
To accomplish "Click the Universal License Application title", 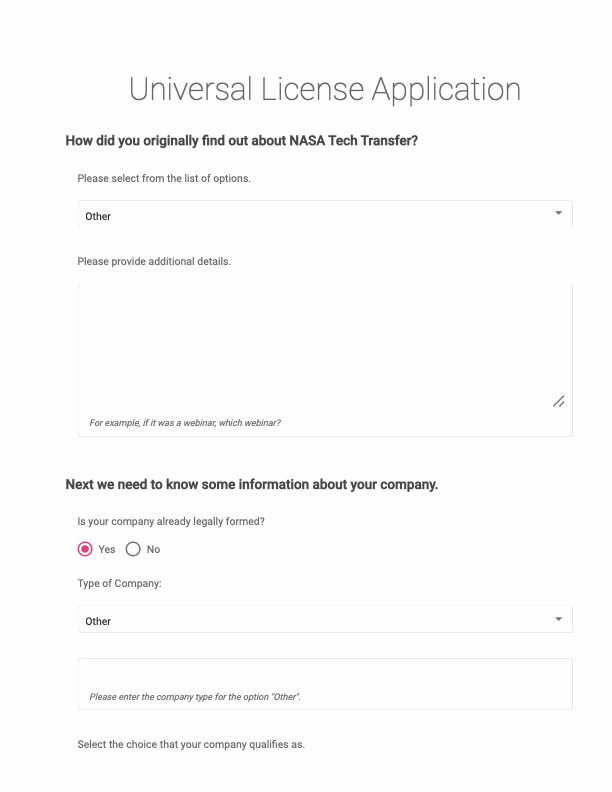I will [x=325, y=89].
